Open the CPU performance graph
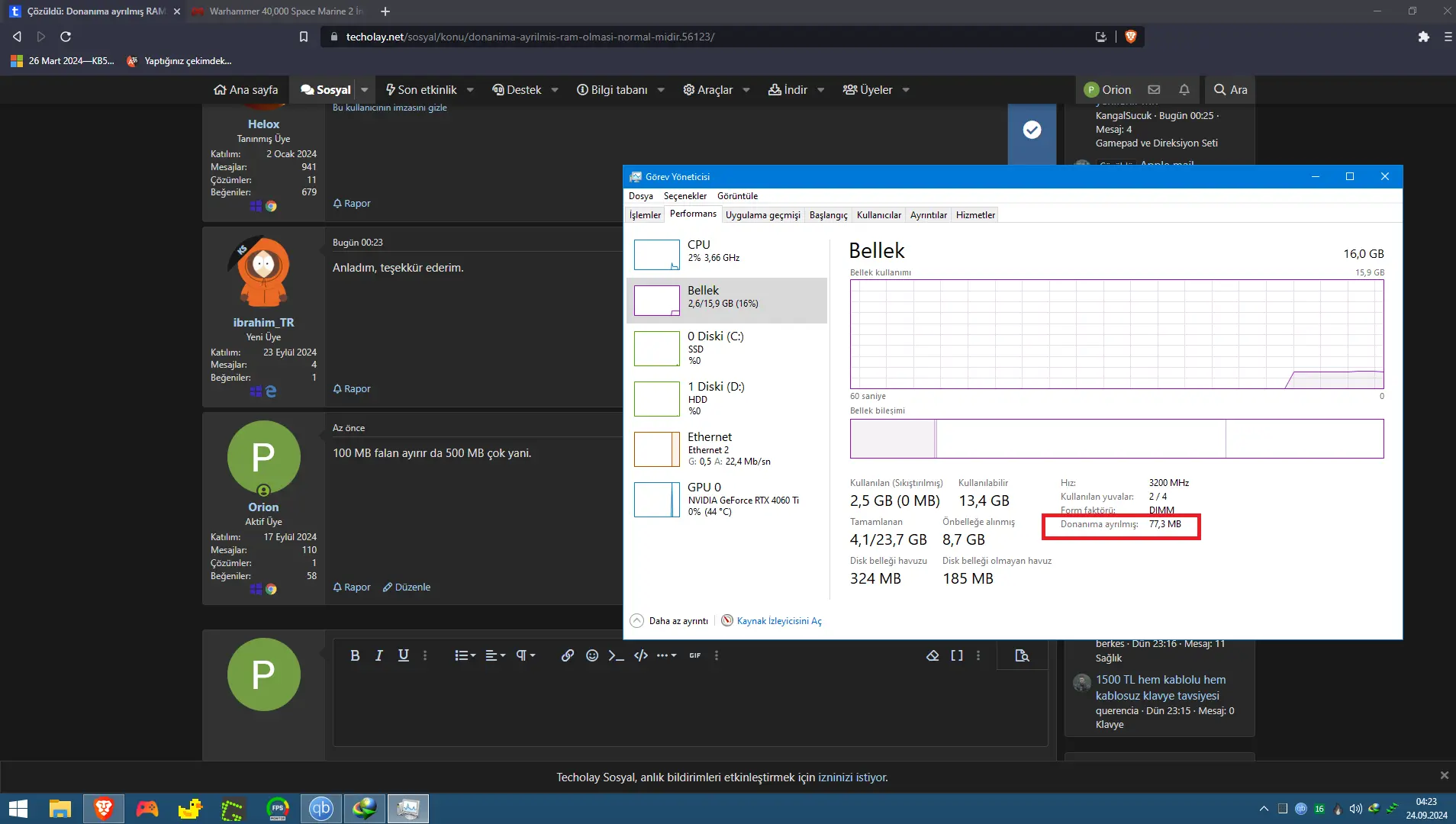 pyautogui.click(x=726, y=254)
